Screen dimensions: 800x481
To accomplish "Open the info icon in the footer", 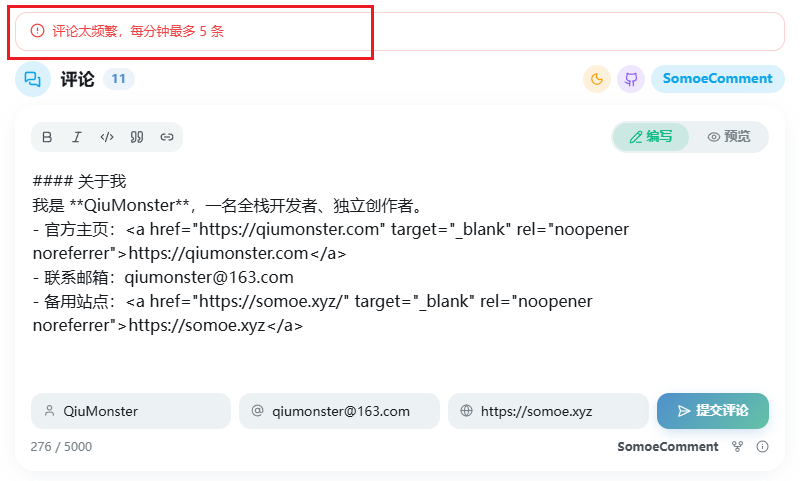I will tap(762, 447).
